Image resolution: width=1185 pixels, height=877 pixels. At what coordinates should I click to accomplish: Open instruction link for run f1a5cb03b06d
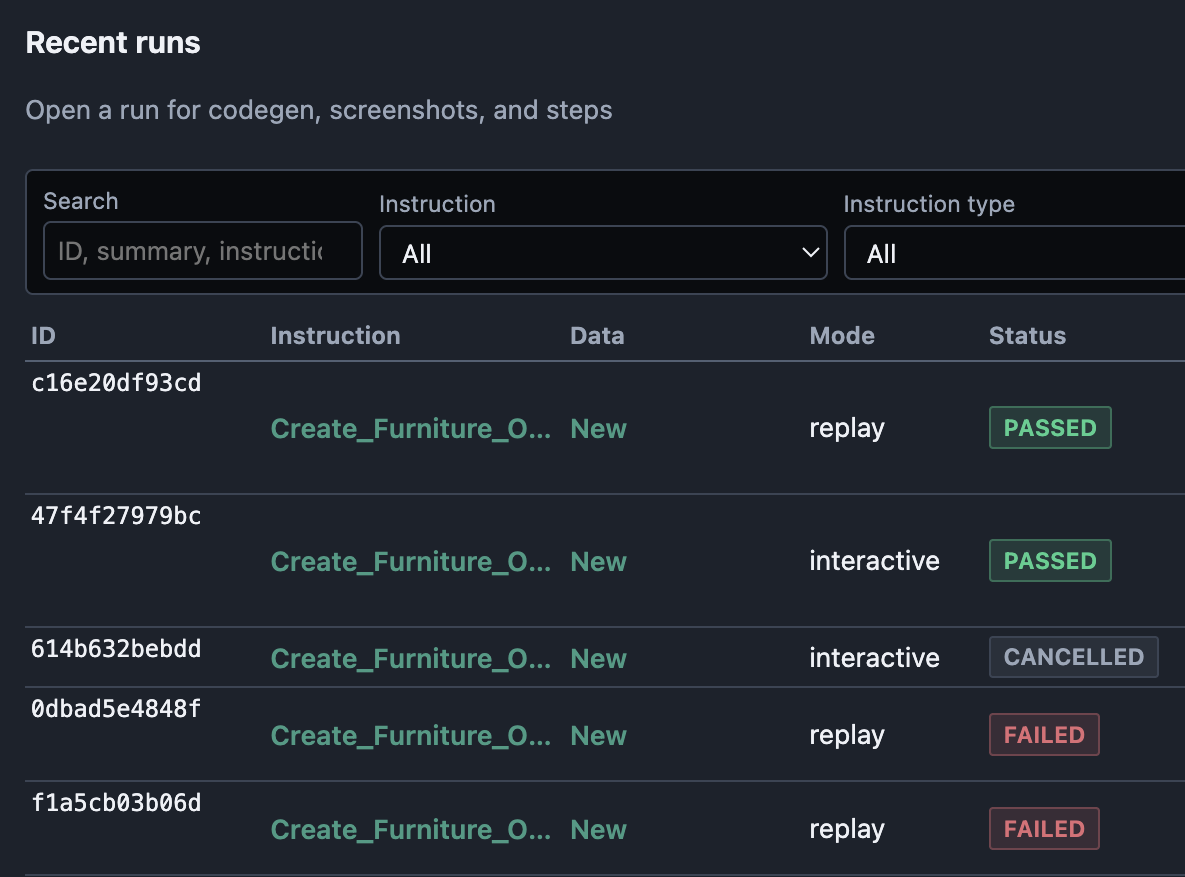coord(410,829)
